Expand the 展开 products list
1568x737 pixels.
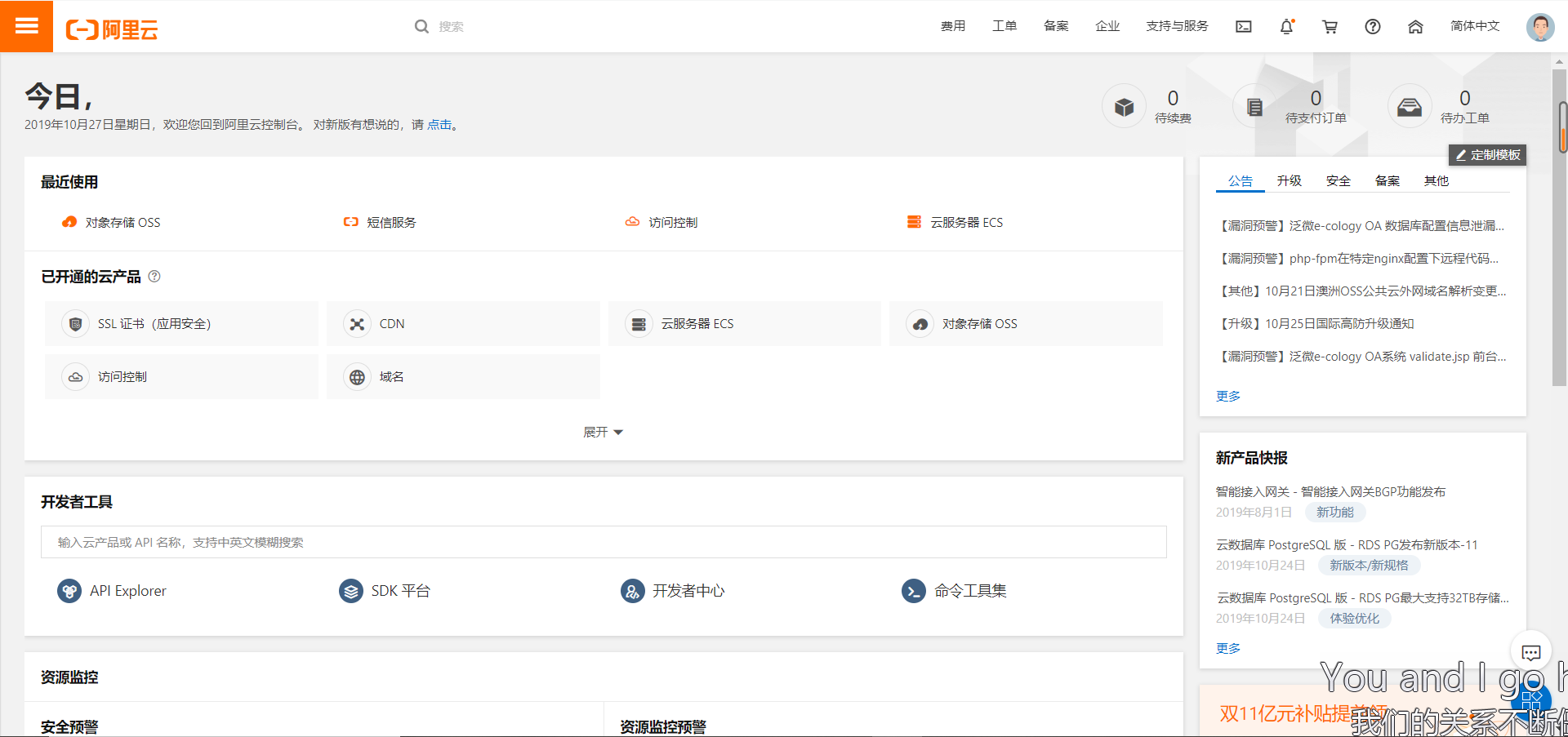604,432
